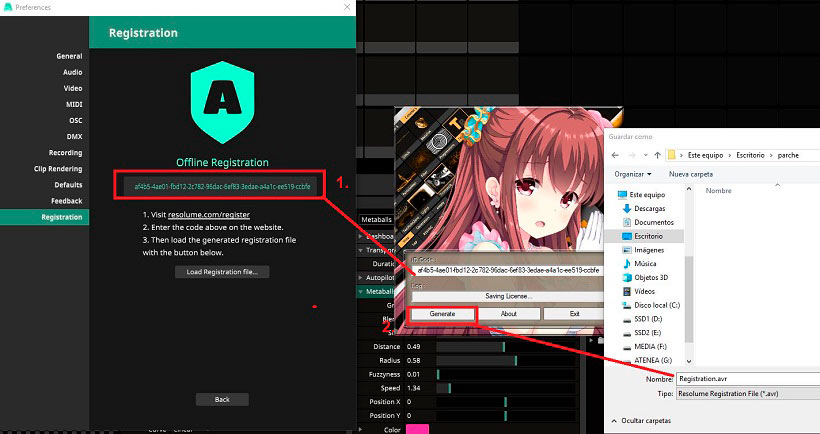Open the Organizar dropdown menu

pos(633,174)
